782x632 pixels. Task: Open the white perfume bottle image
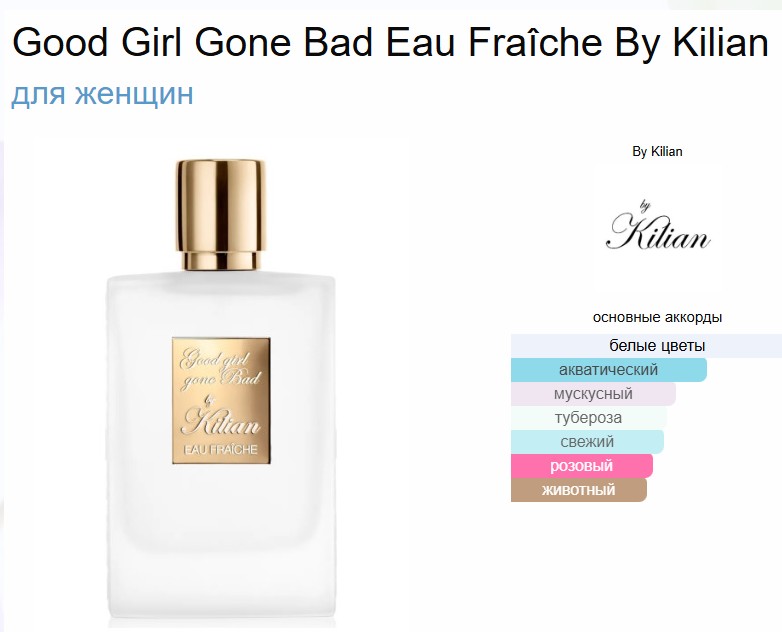[x=220, y=393]
